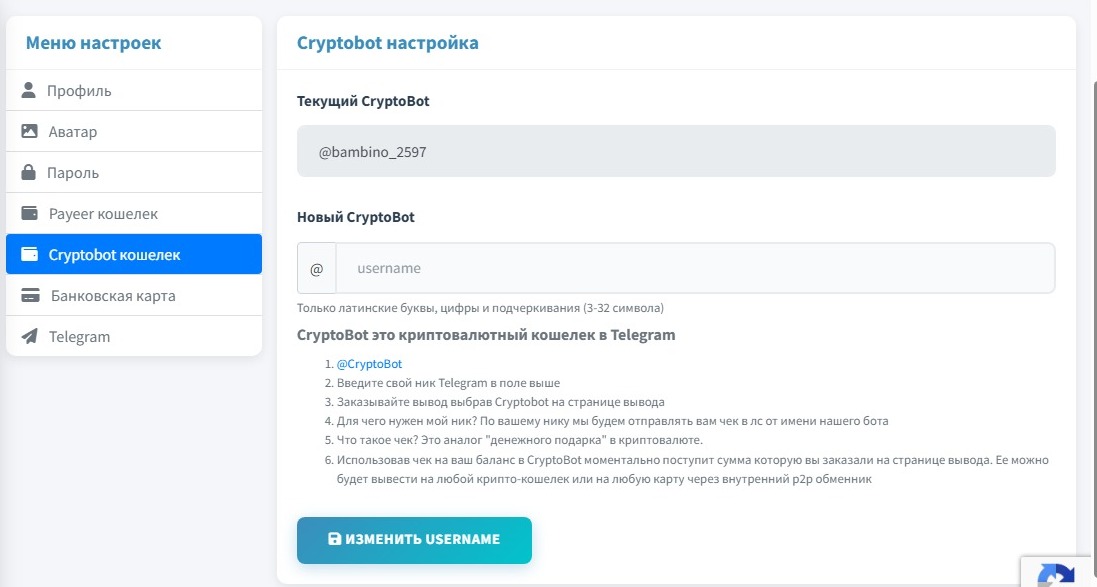Click the bank card icon
The width and height of the screenshot is (1097, 587).
click(30, 296)
